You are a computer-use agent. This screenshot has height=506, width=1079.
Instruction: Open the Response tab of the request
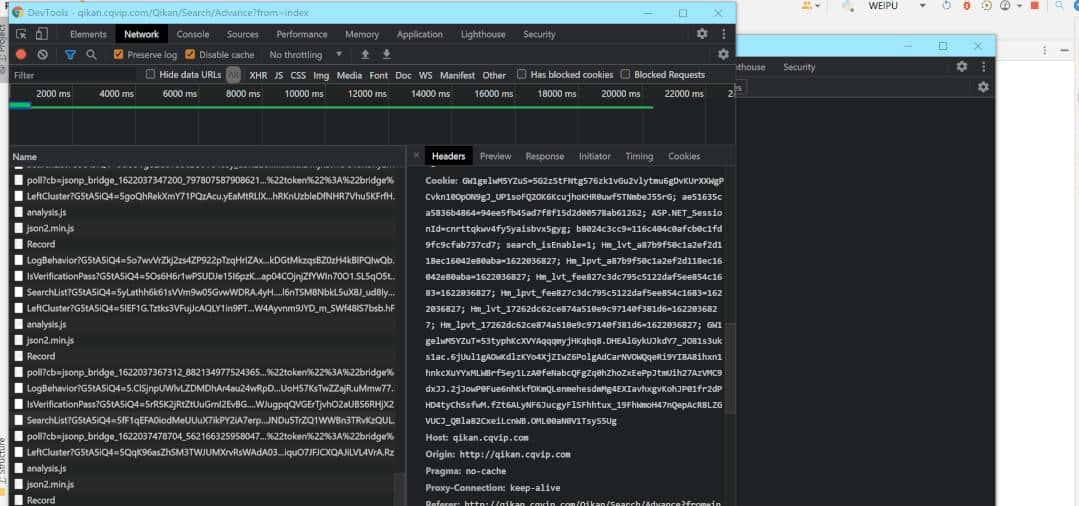tap(544, 156)
